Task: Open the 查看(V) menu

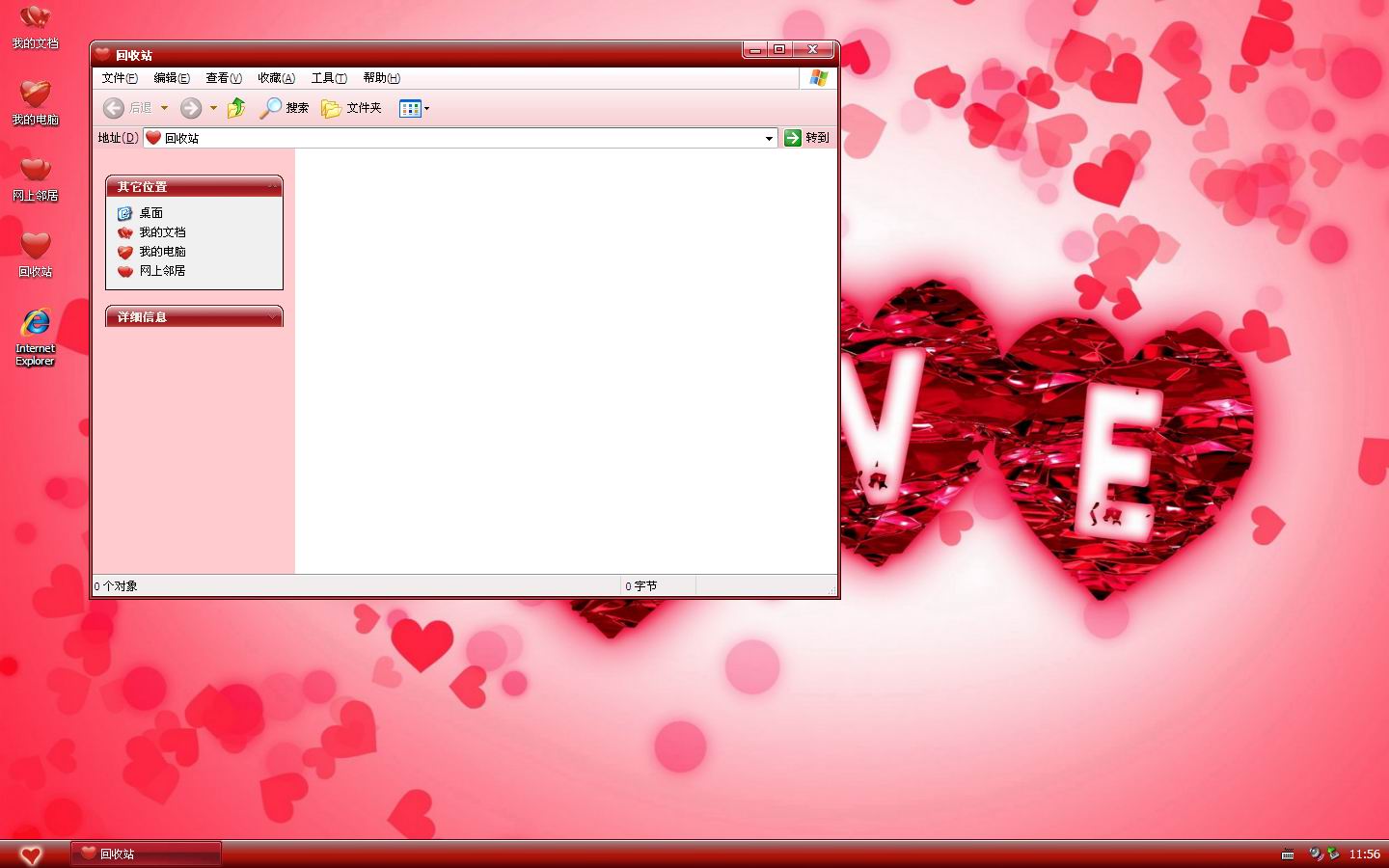Action: click(x=224, y=78)
